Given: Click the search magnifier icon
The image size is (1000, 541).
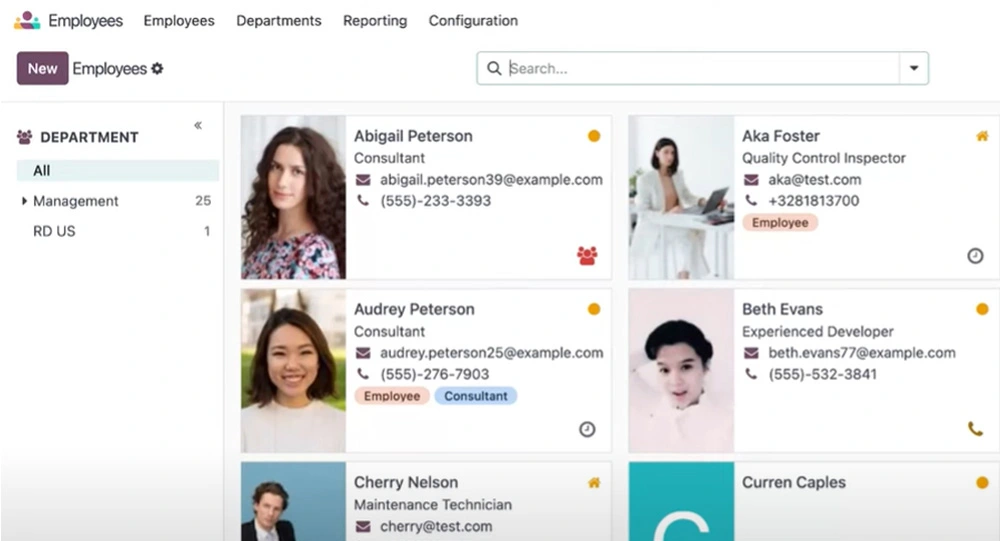Looking at the screenshot, I should pyautogui.click(x=494, y=69).
